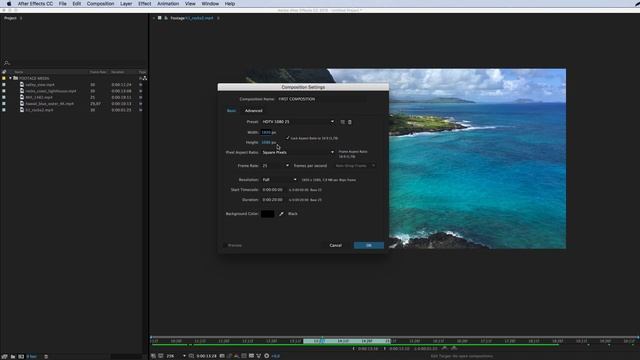Viewport: 640px width, 360px height.
Task: Click the label tag column header icon
Action: pyautogui.click(x=4, y=72)
